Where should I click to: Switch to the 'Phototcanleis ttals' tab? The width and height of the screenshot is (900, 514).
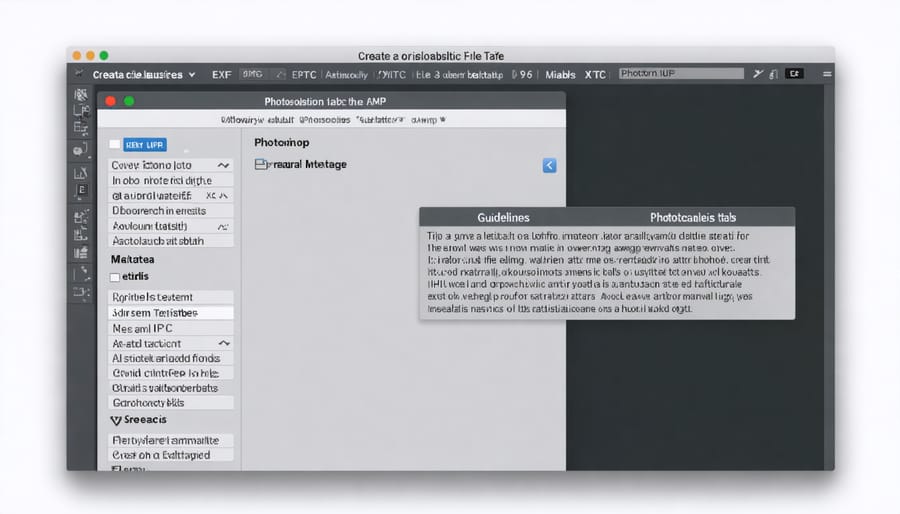(693, 217)
